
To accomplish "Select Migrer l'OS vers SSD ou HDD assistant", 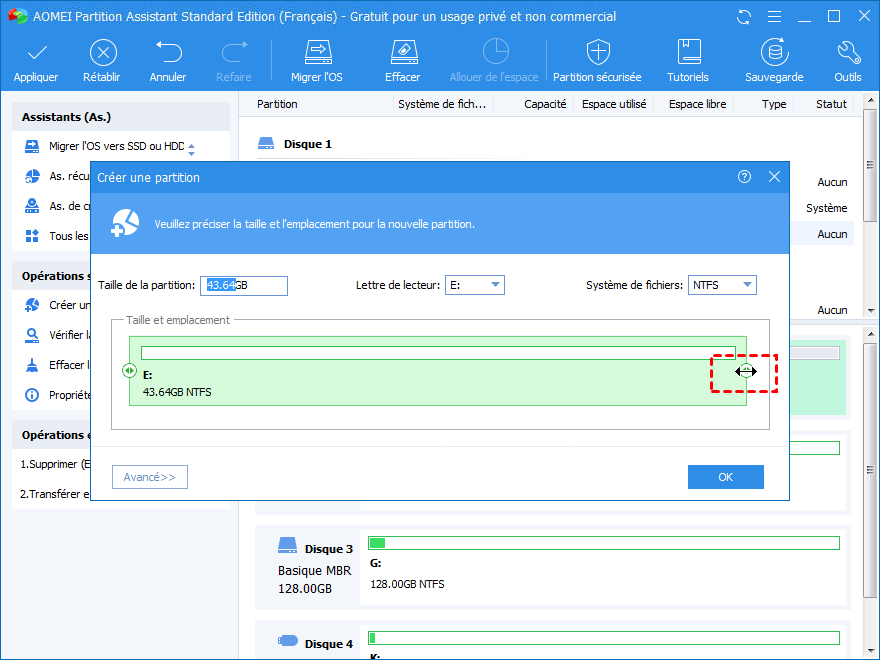I will point(116,146).
